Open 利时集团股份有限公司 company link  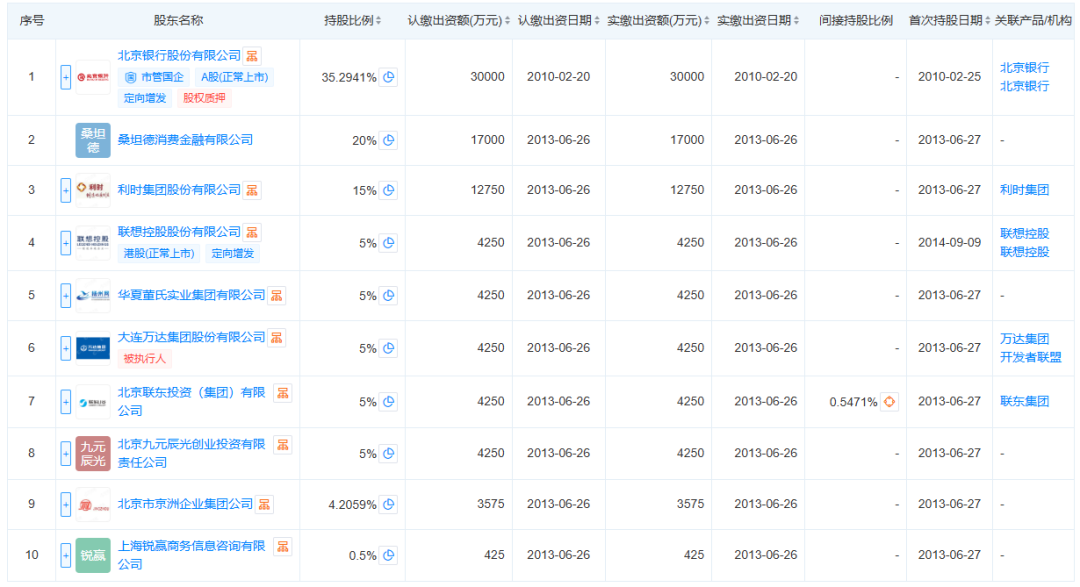[x=179, y=189]
